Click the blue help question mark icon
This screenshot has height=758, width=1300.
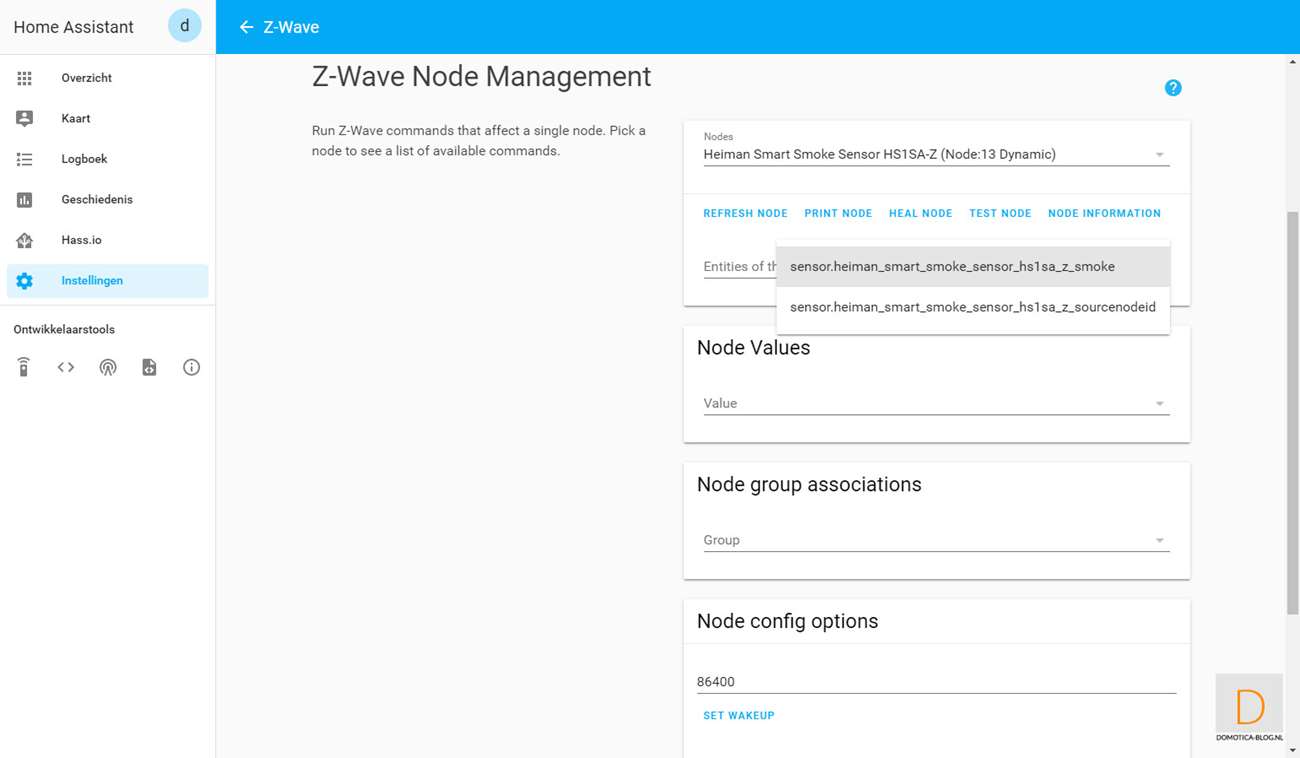coord(1173,88)
